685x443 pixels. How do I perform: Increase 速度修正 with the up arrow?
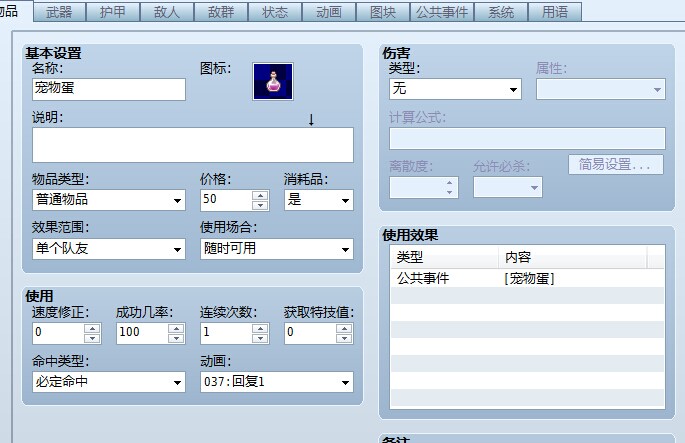pos(92,329)
